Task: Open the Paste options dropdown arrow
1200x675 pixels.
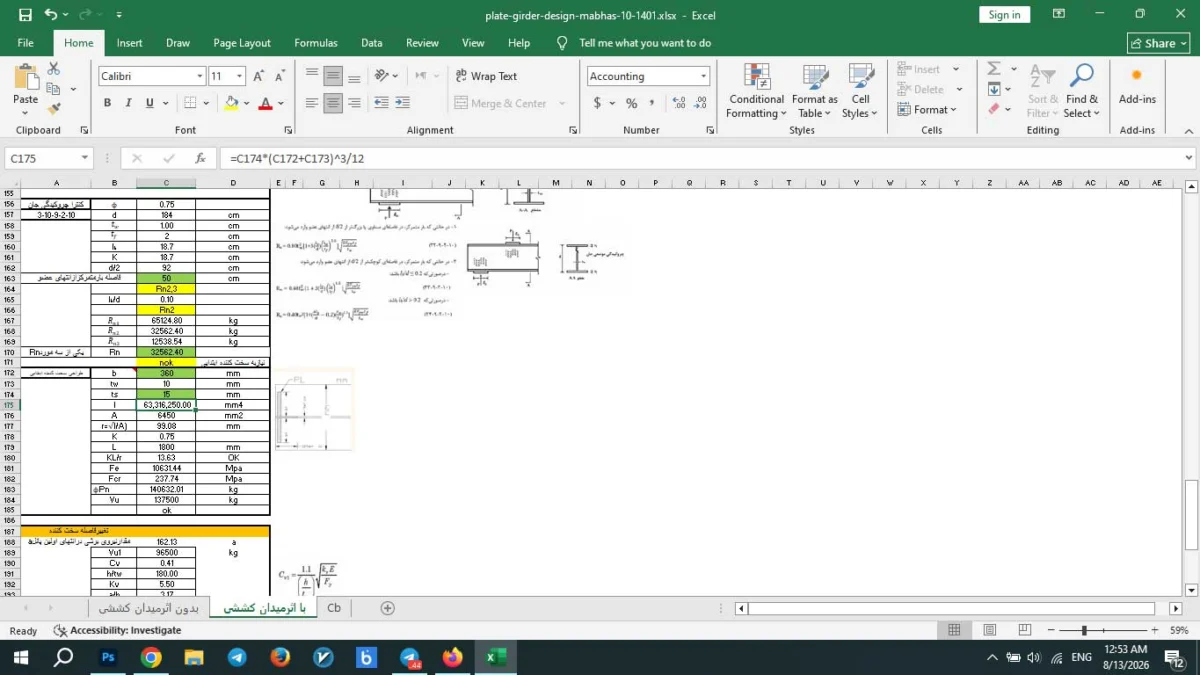Action: click(26, 113)
